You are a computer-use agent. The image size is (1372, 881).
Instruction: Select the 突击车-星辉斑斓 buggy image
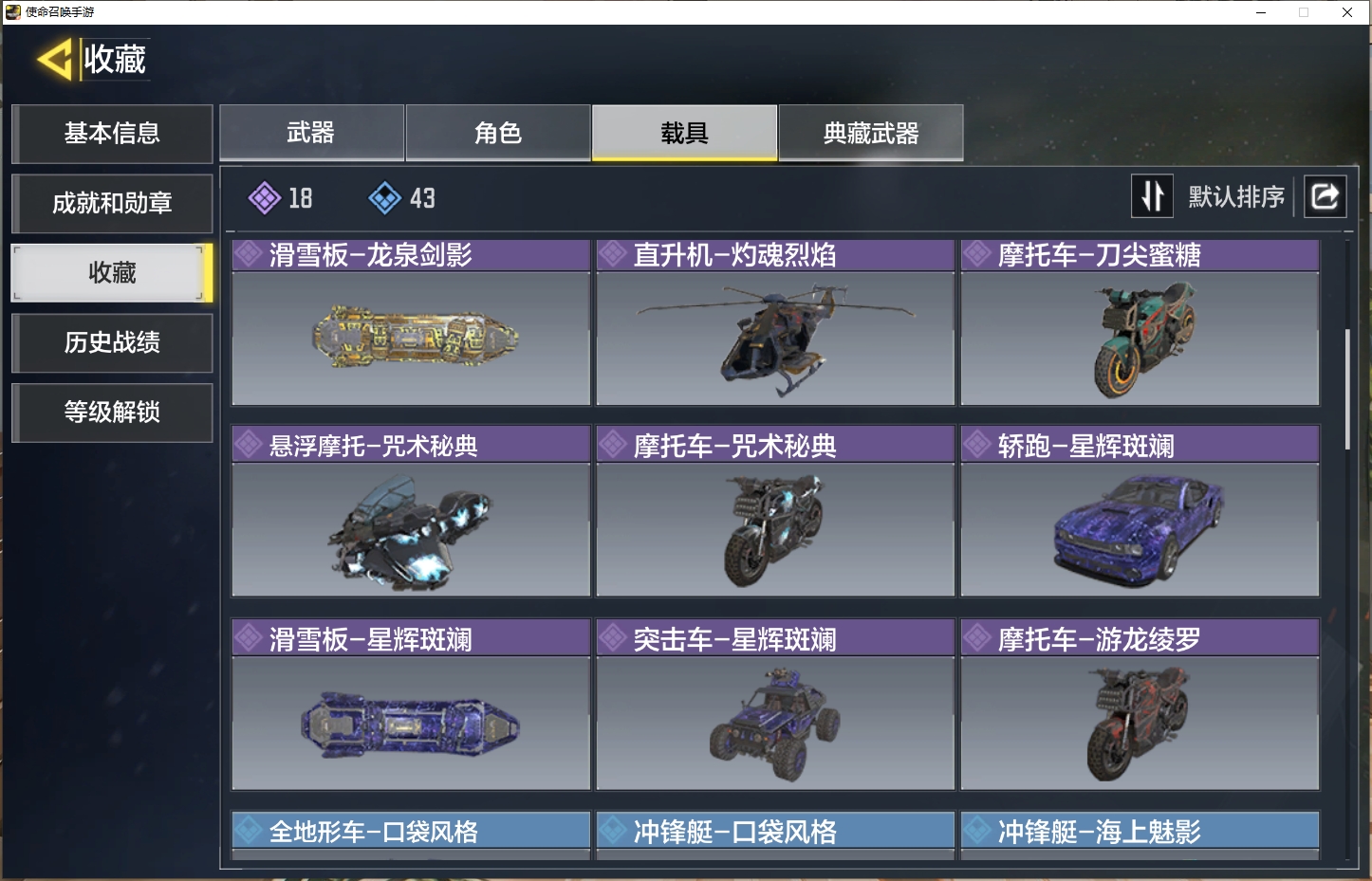tap(775, 723)
